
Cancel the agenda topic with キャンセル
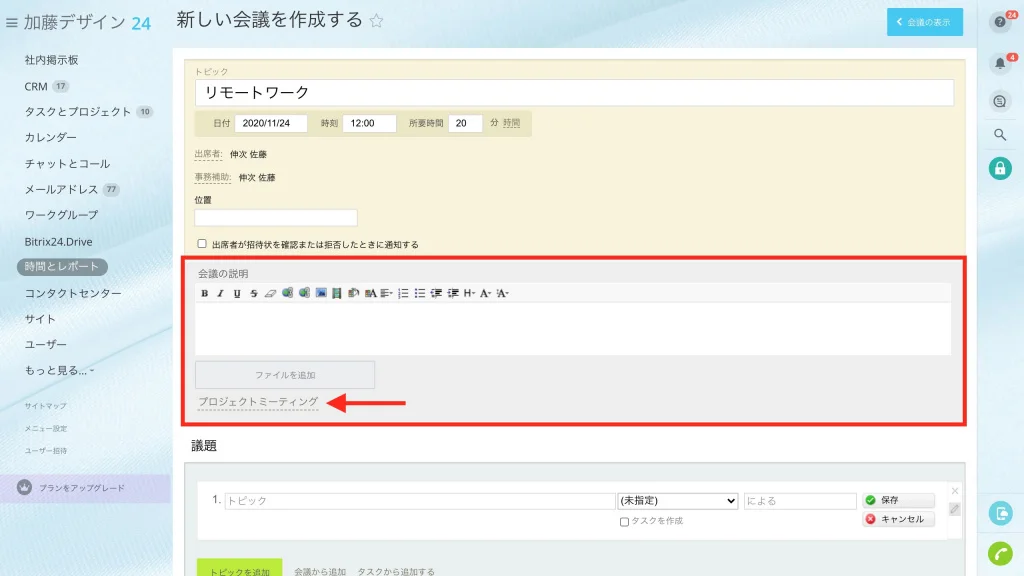pyautogui.click(x=898, y=519)
